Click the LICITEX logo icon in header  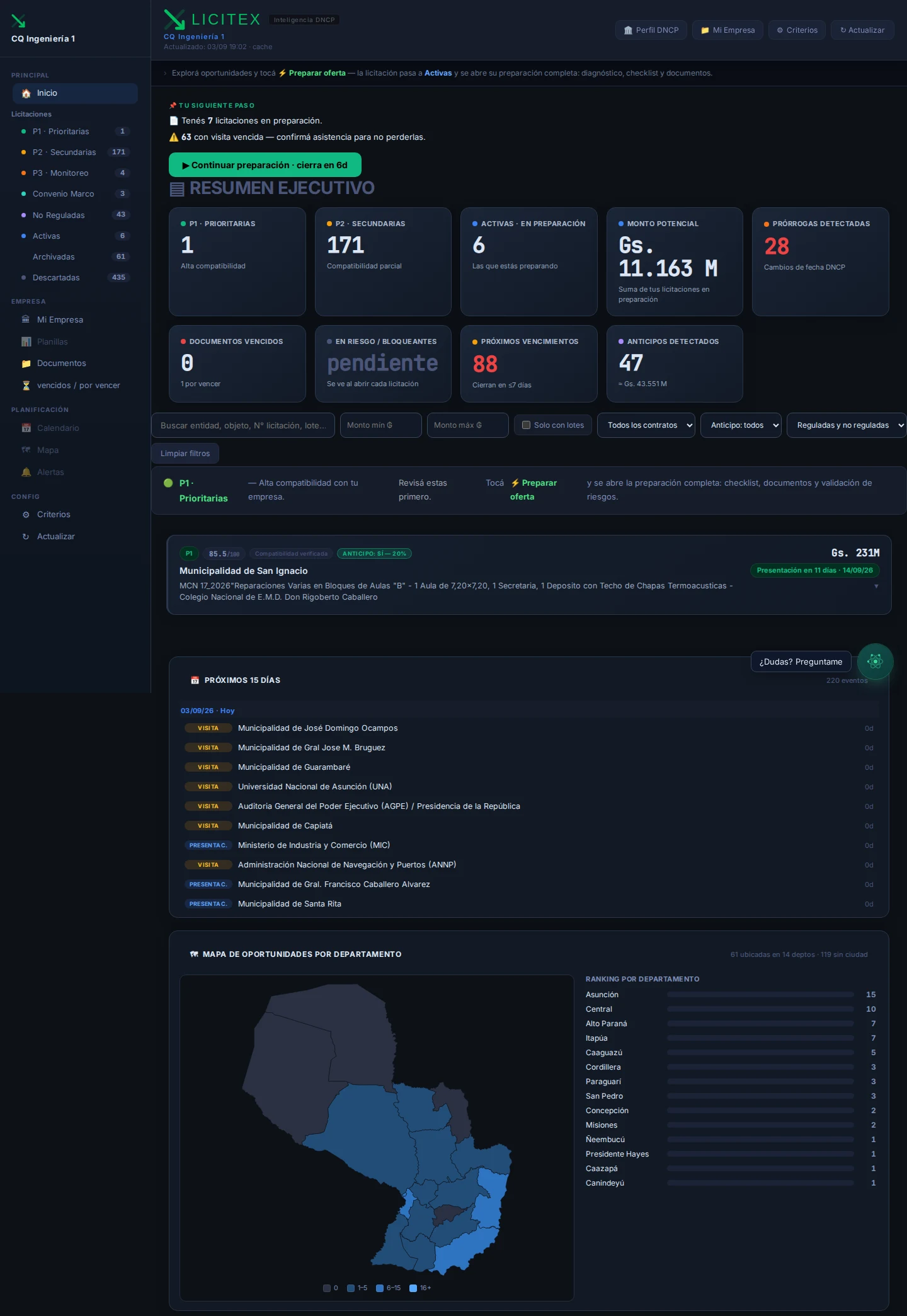click(x=174, y=20)
